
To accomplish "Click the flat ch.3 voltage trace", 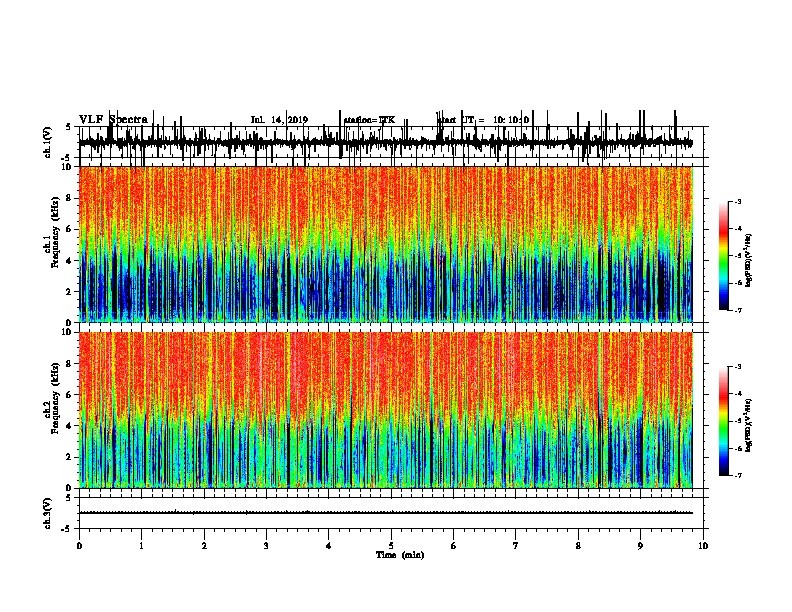I will [x=386, y=513].
